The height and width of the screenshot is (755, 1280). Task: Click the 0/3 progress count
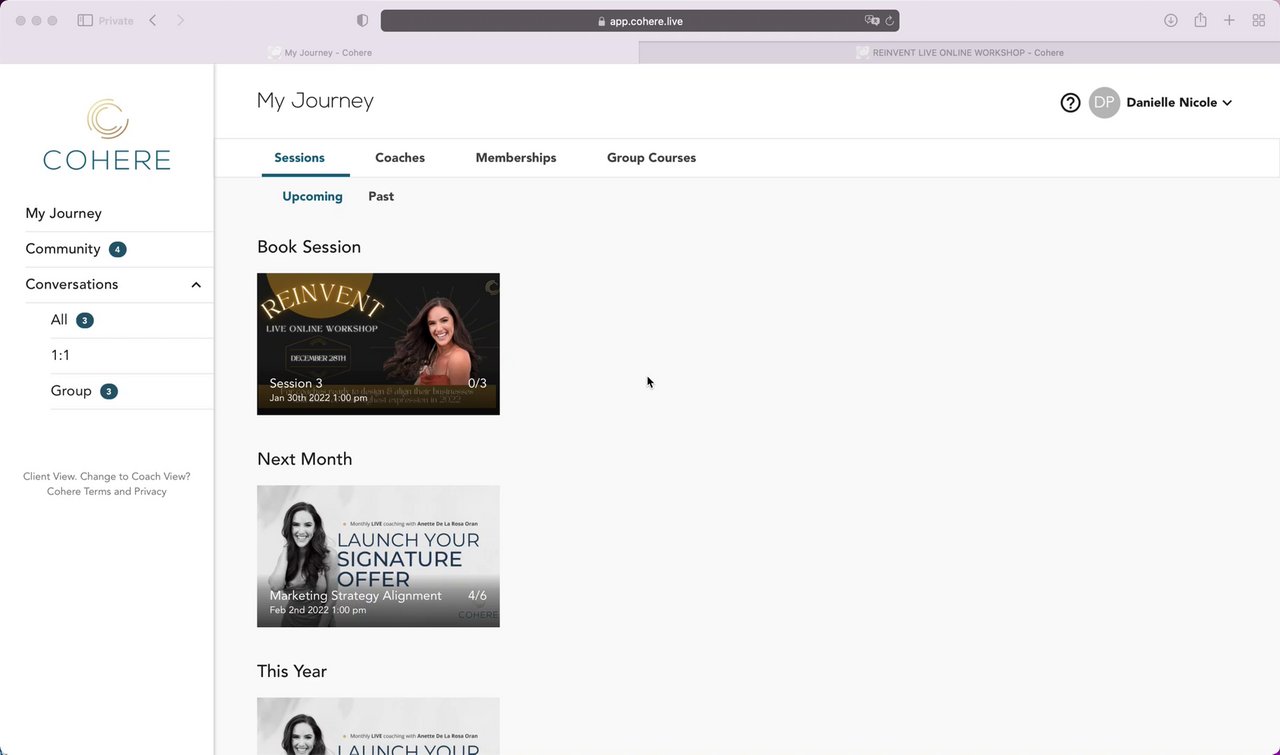(477, 383)
